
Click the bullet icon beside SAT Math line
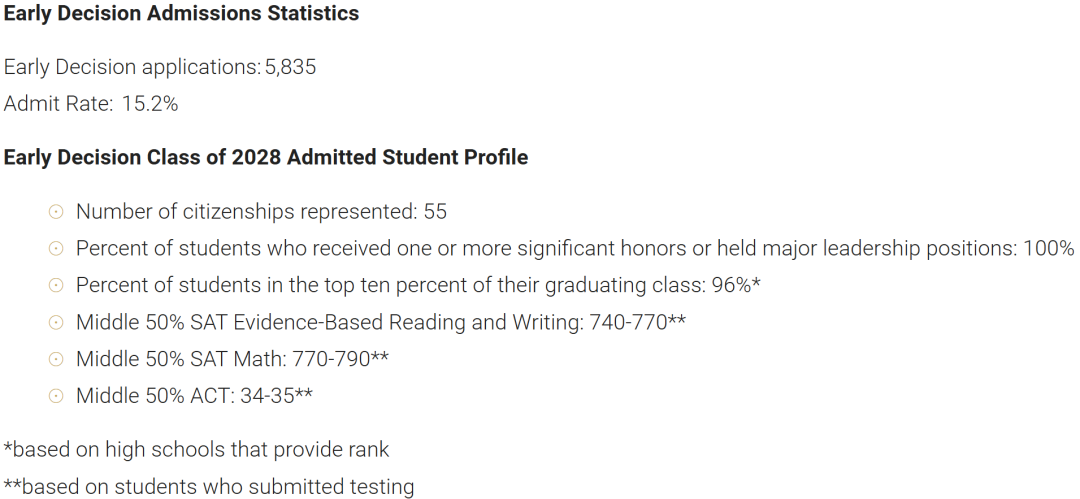point(56,359)
